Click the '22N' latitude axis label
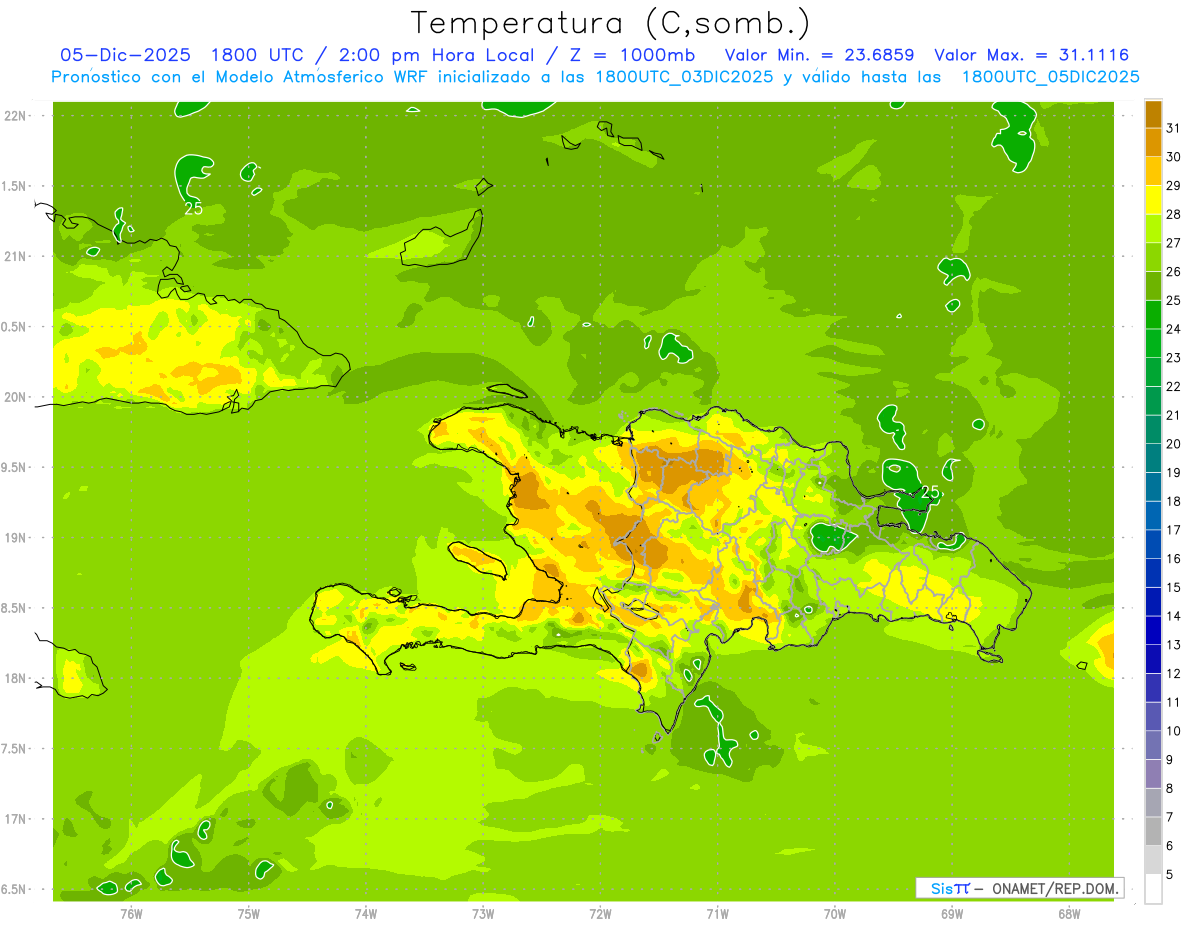Viewport: 1200px width, 927px height. 17,116
